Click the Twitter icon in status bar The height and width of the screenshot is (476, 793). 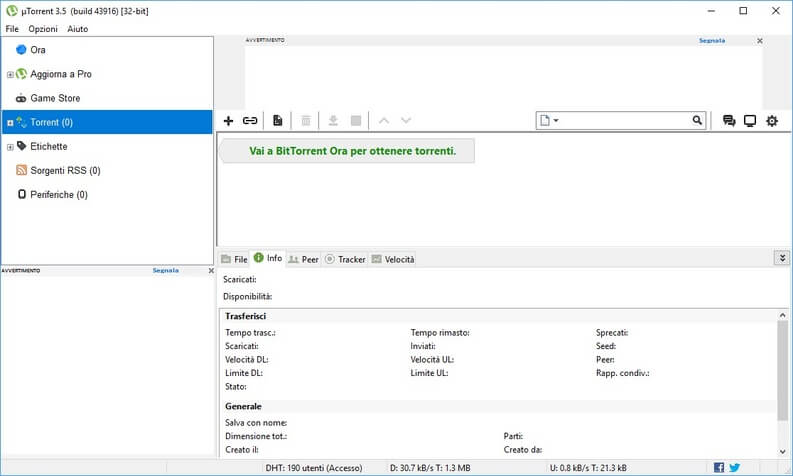734,467
